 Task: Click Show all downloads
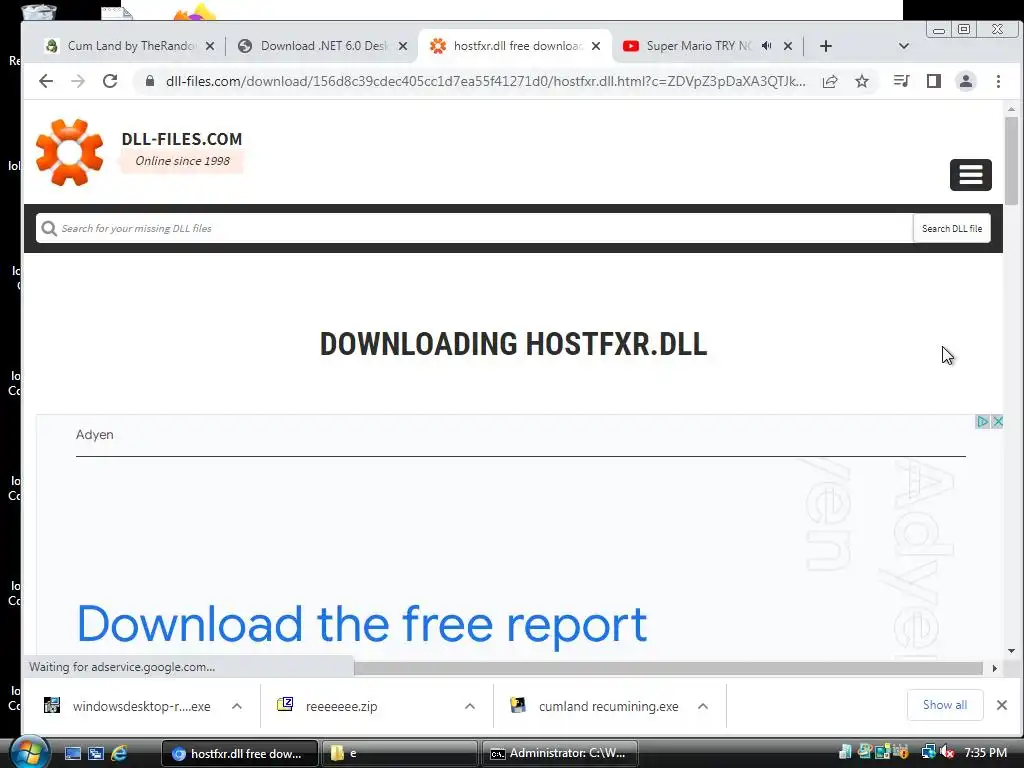click(944, 705)
